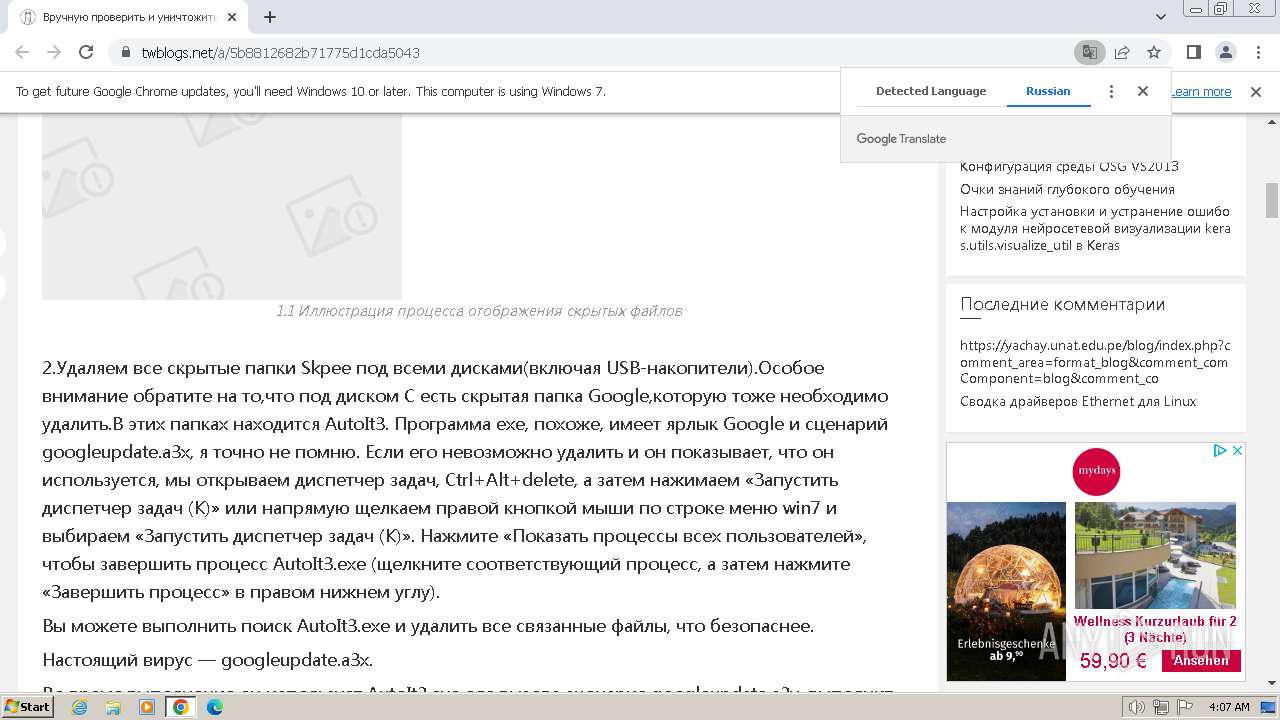The image size is (1280, 720).
Task: Go forward to the next page
Action: pos(54,52)
